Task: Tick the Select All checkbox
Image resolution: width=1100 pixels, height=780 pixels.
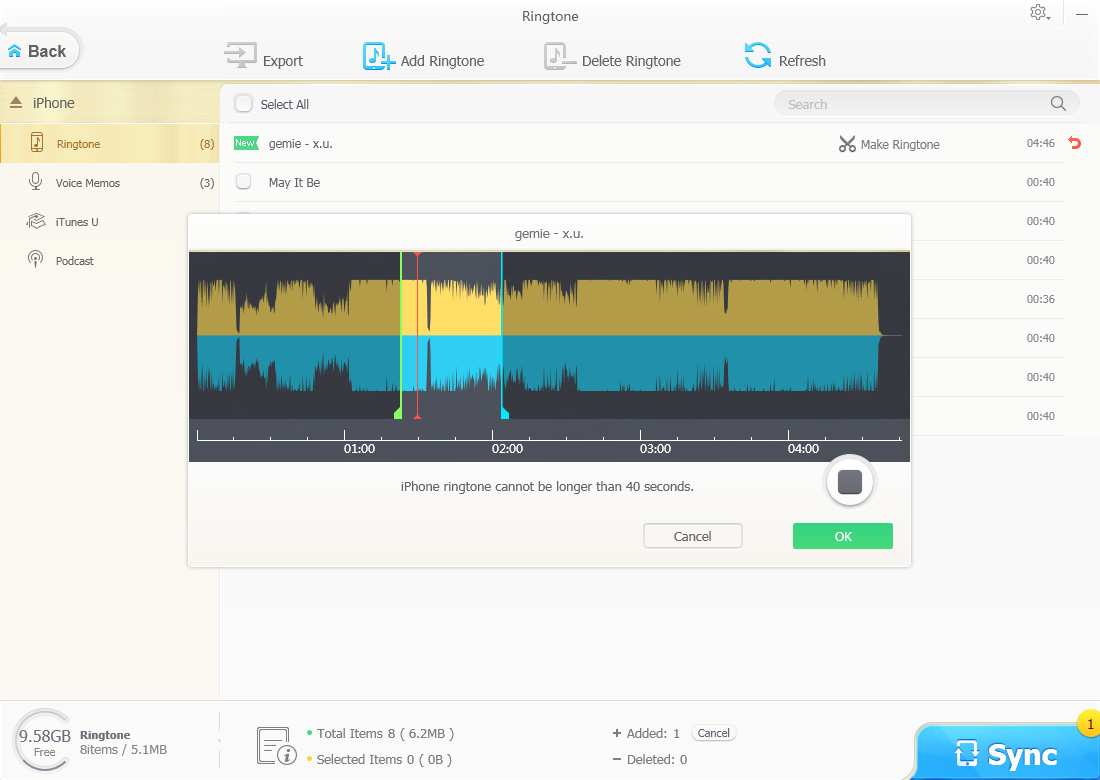Action: pos(243,104)
